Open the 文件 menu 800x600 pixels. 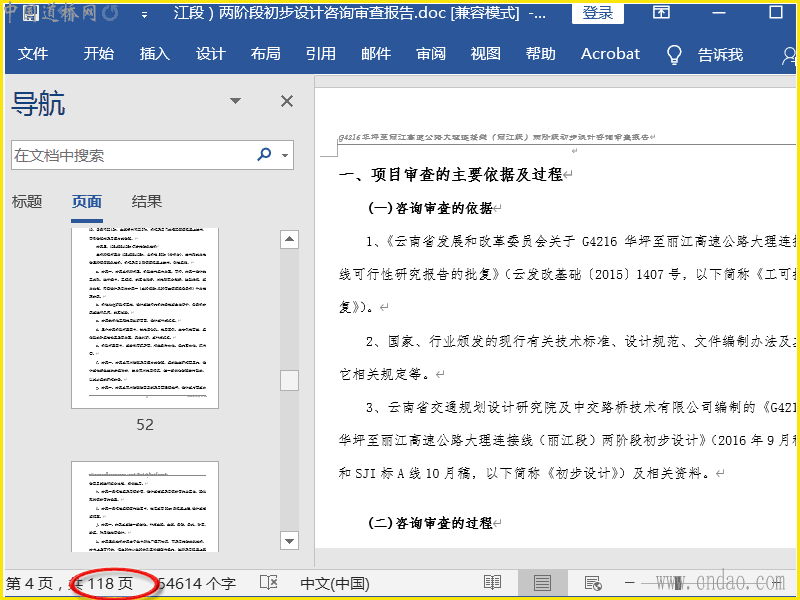coord(33,54)
